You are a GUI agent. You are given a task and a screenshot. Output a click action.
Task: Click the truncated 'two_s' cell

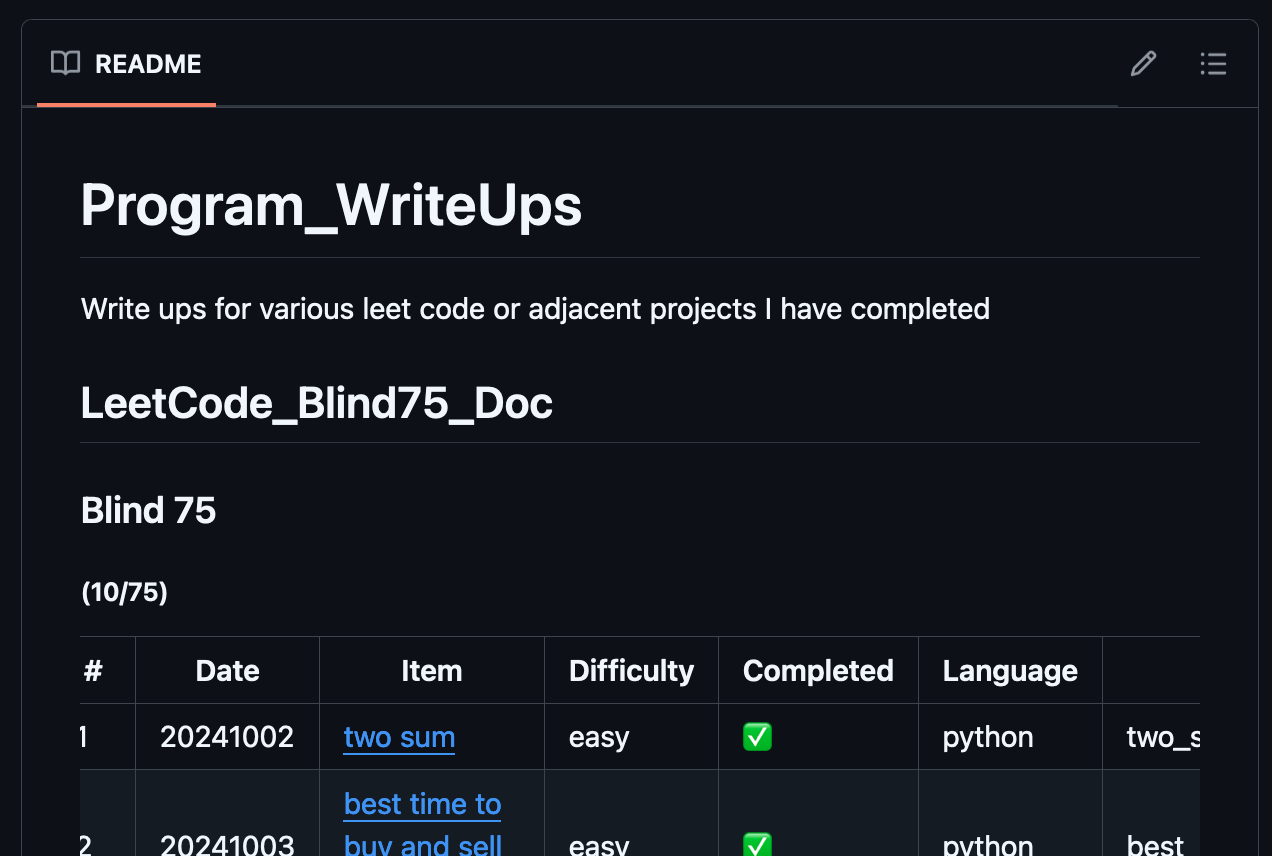pyautogui.click(x=1163, y=737)
